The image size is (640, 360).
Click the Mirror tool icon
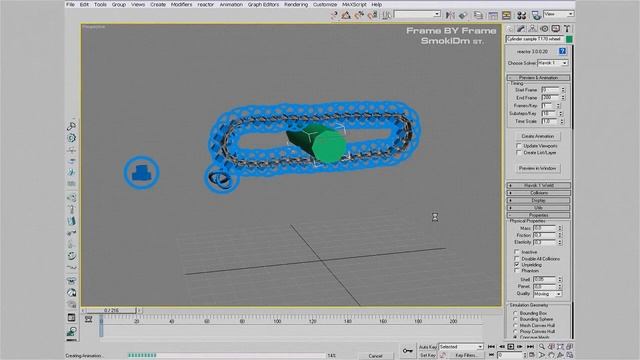450,15
